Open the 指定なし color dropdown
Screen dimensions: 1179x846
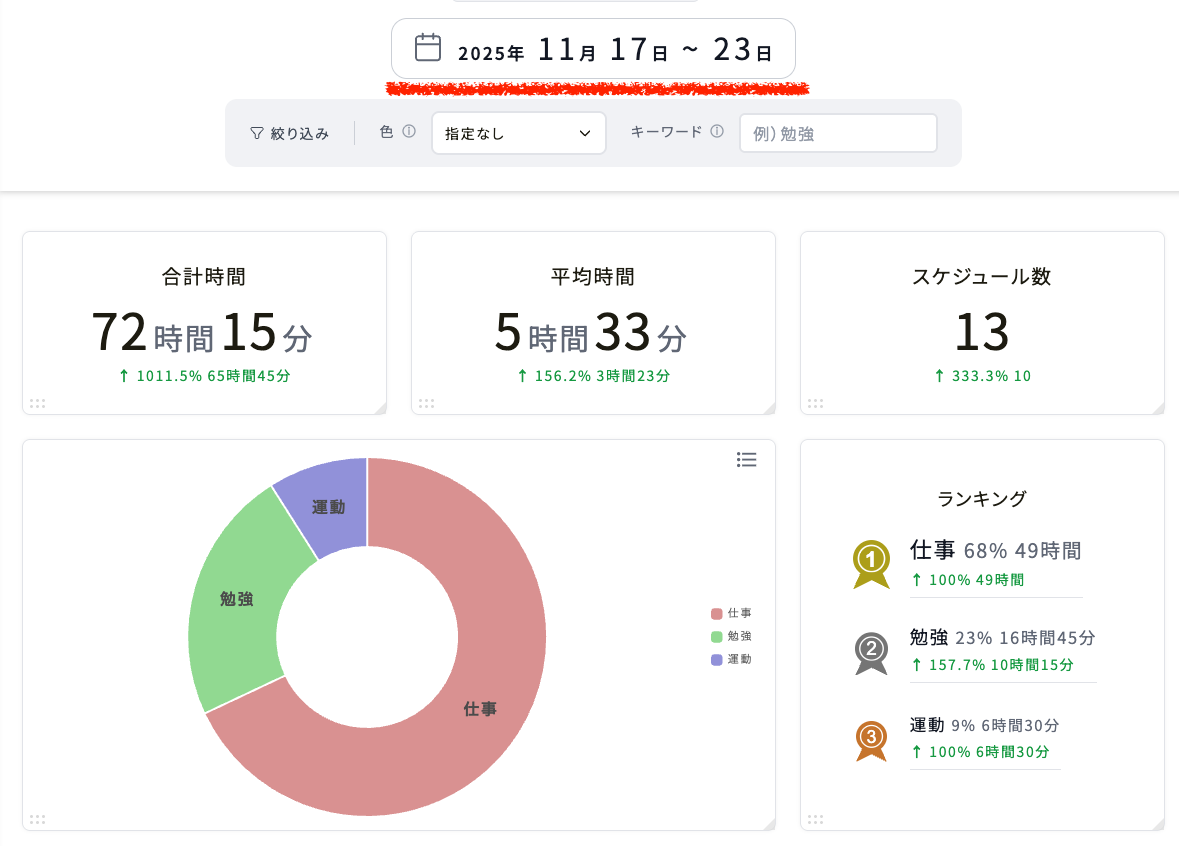point(519,133)
